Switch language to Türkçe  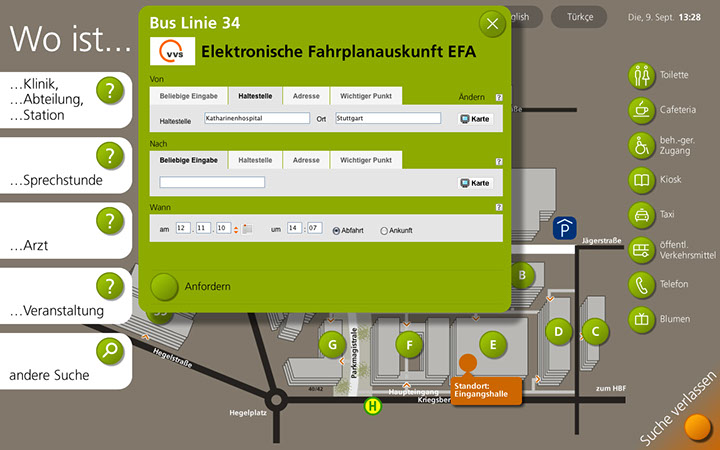tap(580, 17)
